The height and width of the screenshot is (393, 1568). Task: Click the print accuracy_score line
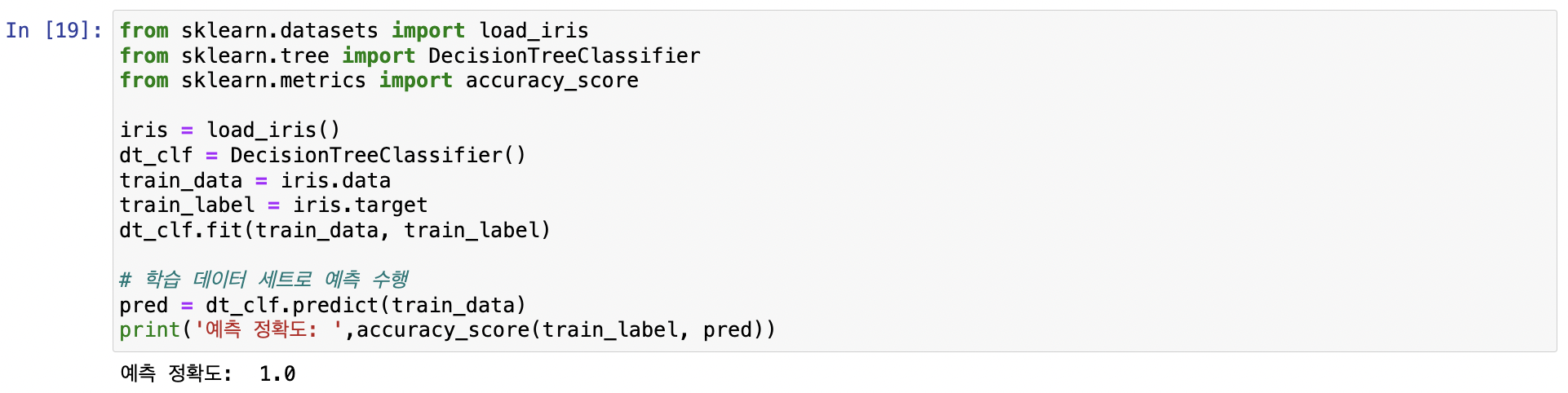tap(447, 329)
